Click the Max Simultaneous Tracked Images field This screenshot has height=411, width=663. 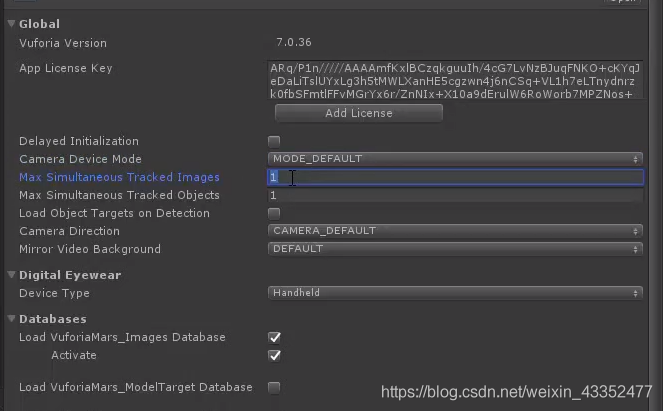[455, 177]
